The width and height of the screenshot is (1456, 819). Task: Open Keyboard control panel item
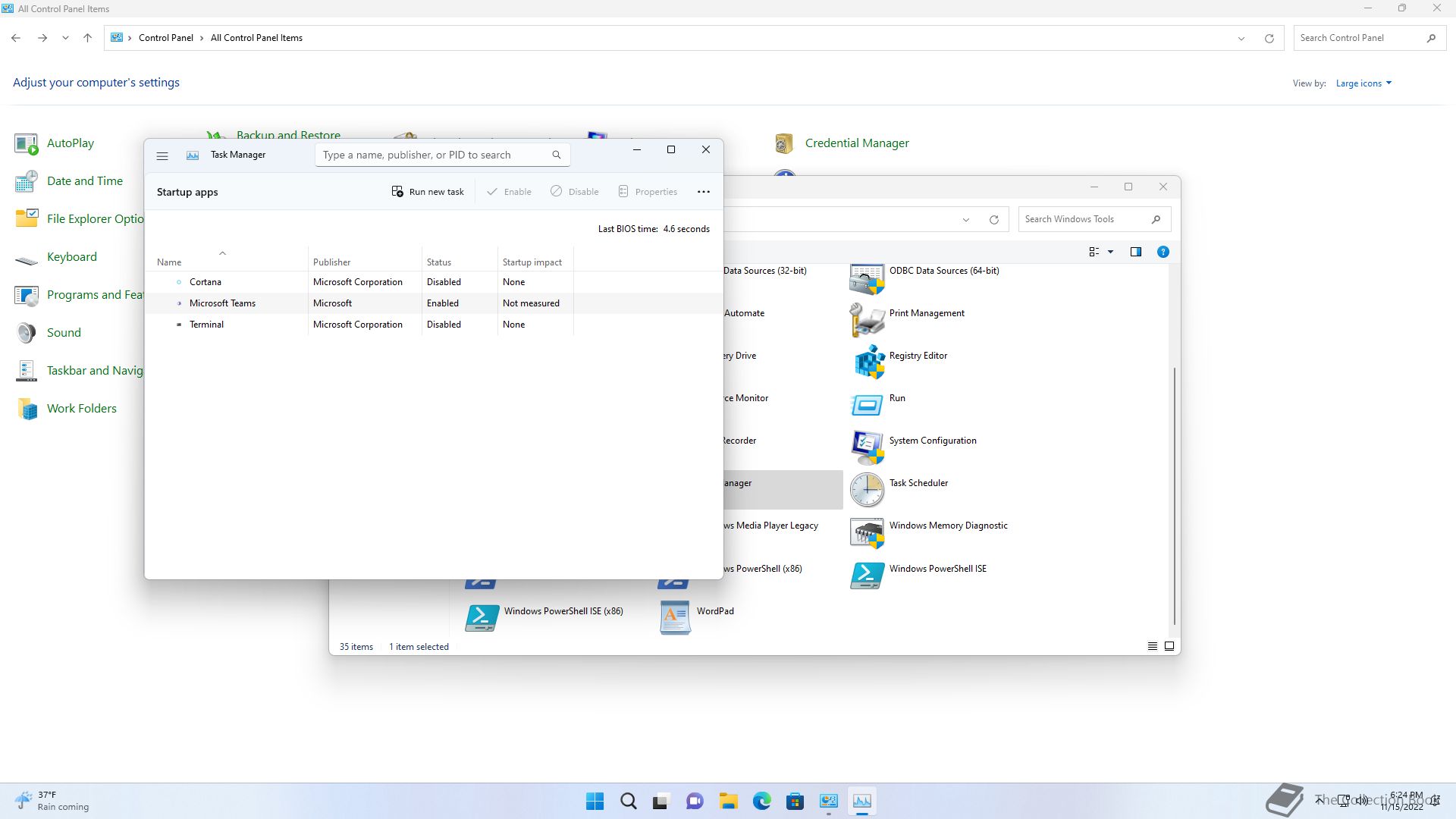(x=72, y=256)
